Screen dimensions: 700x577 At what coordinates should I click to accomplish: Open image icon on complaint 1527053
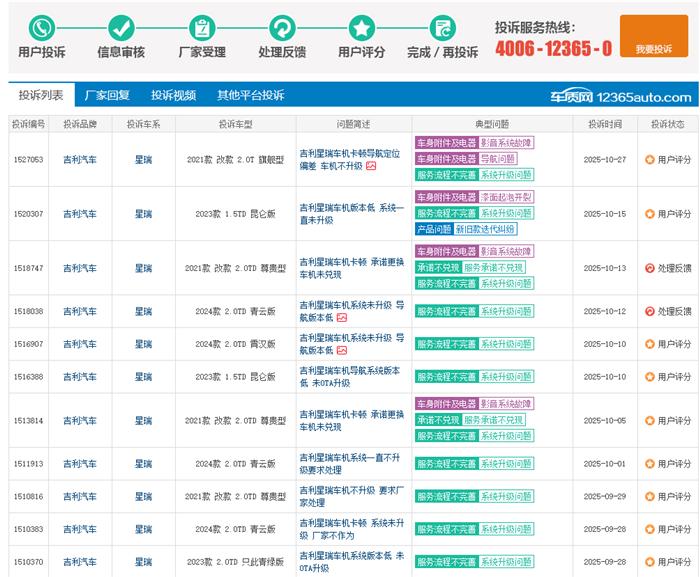371,166
